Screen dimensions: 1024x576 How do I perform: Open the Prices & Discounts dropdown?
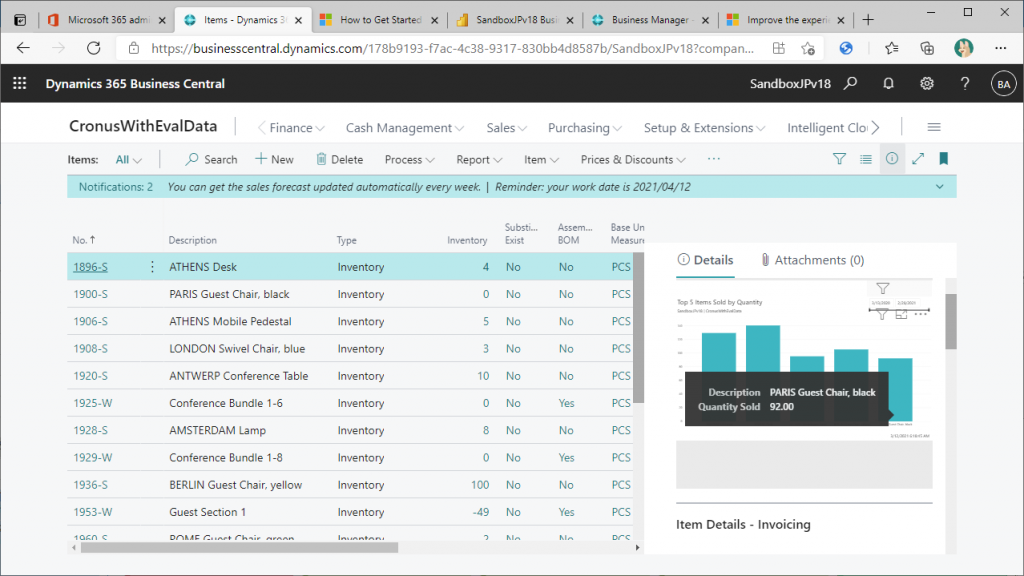pyautogui.click(x=633, y=159)
